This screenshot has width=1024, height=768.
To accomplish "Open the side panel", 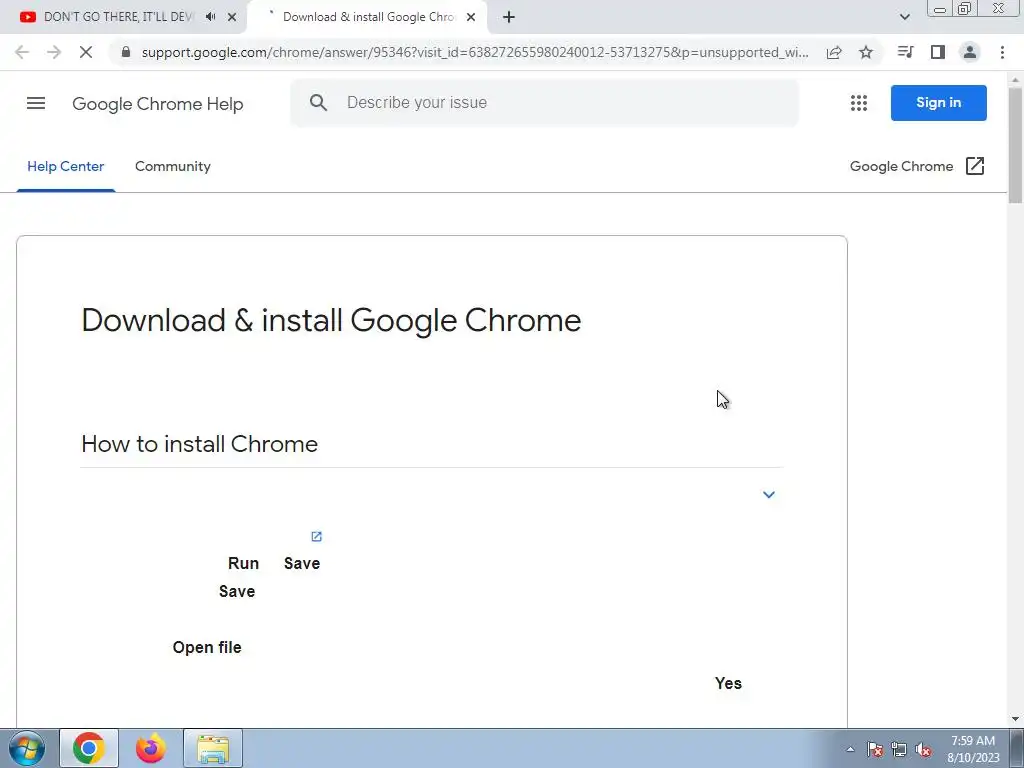I will 938,52.
